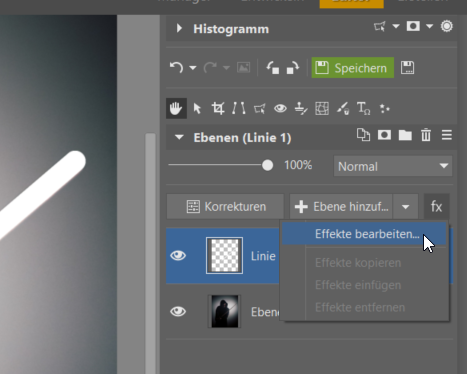Rotate the image right

(x=293, y=68)
